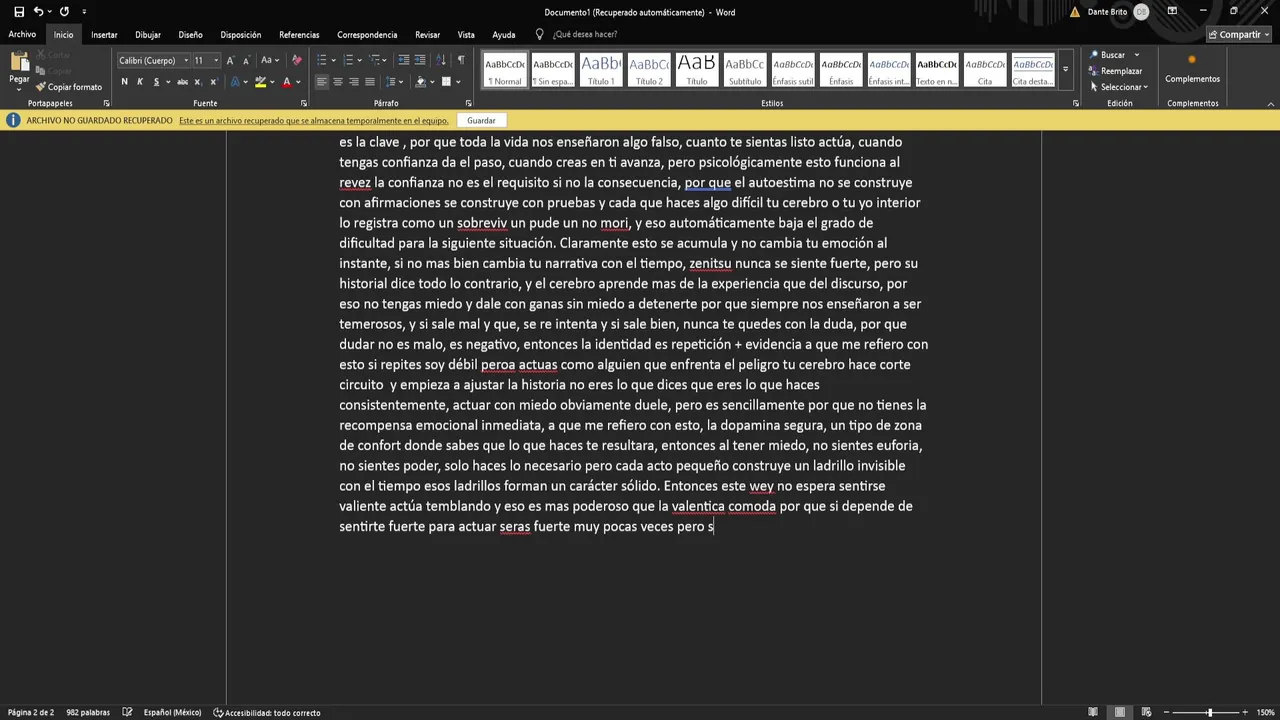Open the Pegar clipboard paste icon

click(x=19, y=62)
